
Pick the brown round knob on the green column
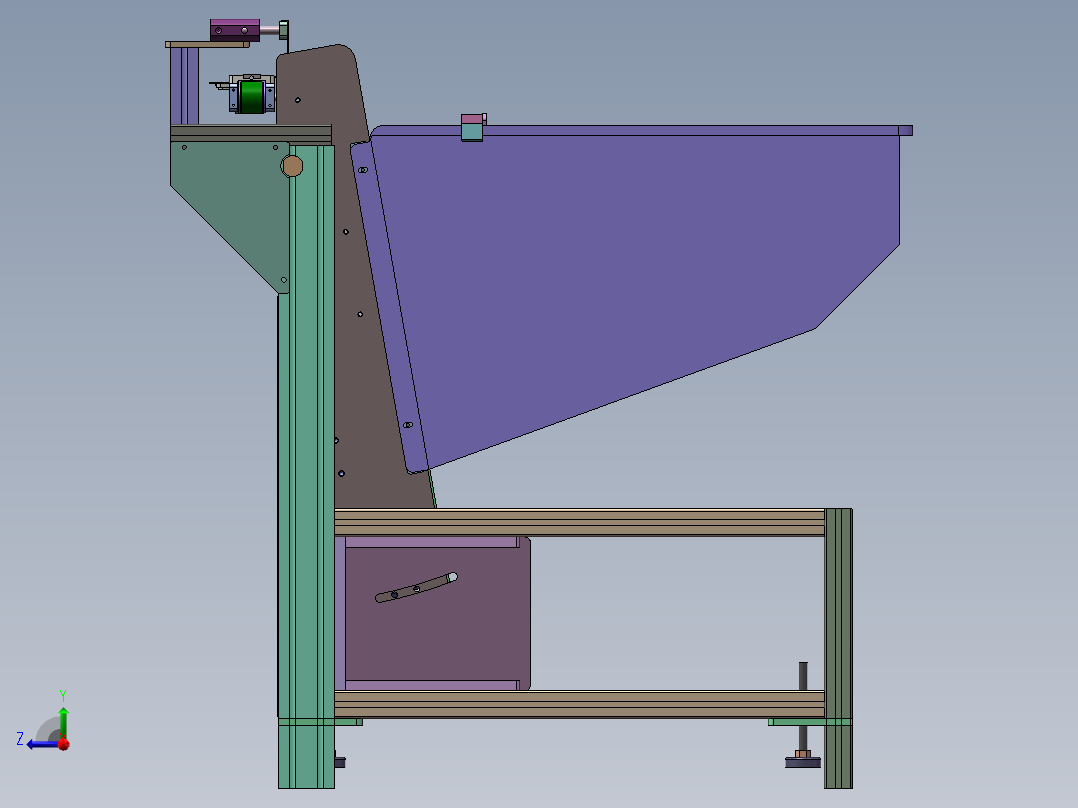click(292, 166)
